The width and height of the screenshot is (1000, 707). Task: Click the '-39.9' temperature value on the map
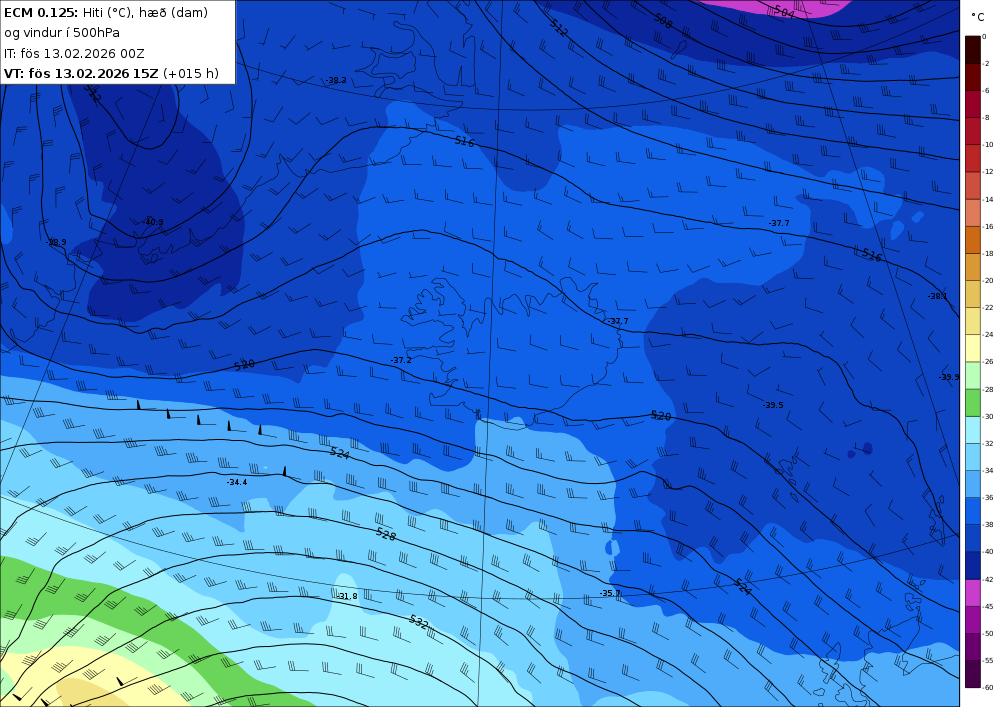pos(948,377)
